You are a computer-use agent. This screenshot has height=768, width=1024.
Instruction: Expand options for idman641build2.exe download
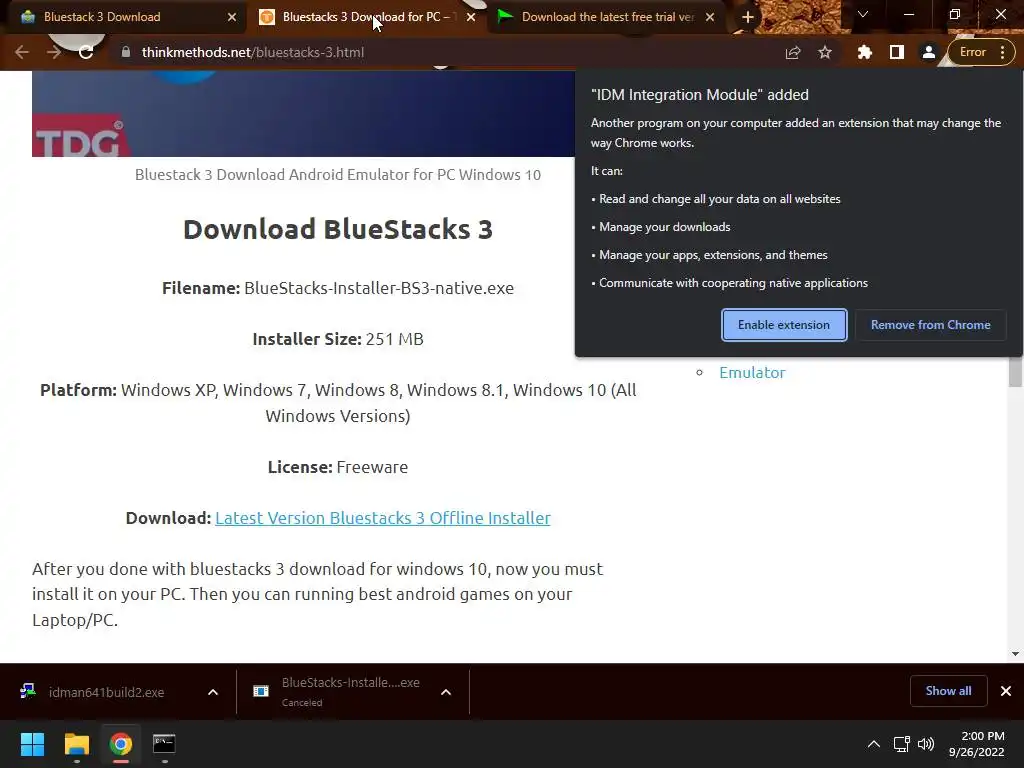[x=213, y=692]
